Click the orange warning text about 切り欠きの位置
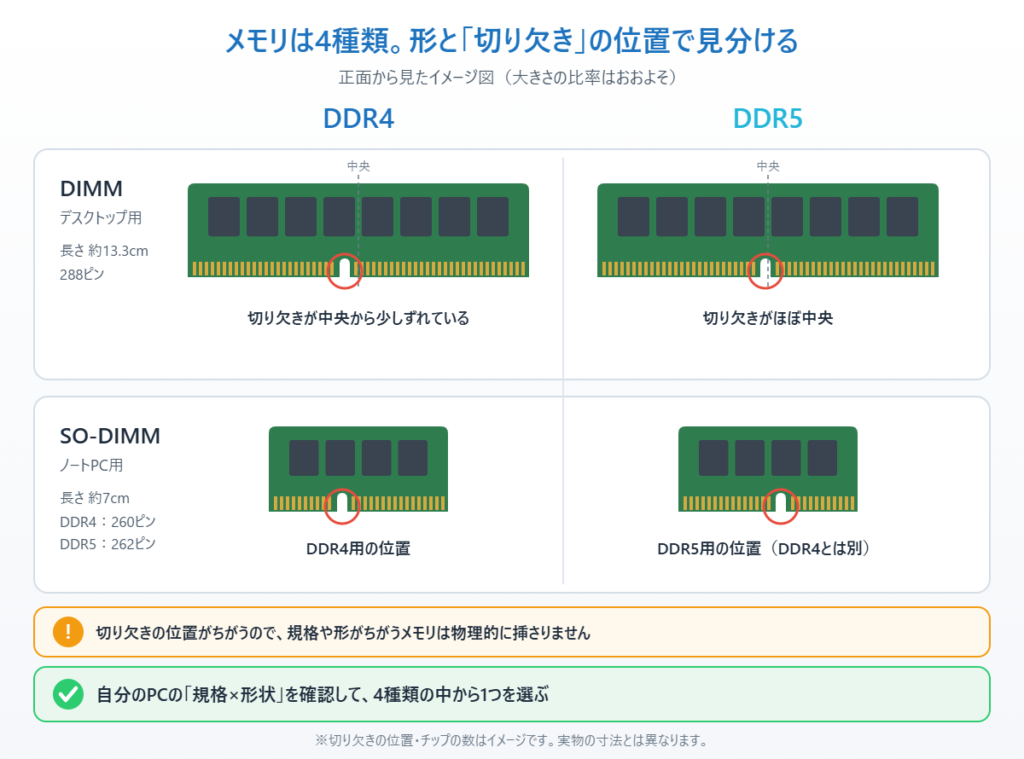This screenshot has height=759, width=1024. coord(343,632)
